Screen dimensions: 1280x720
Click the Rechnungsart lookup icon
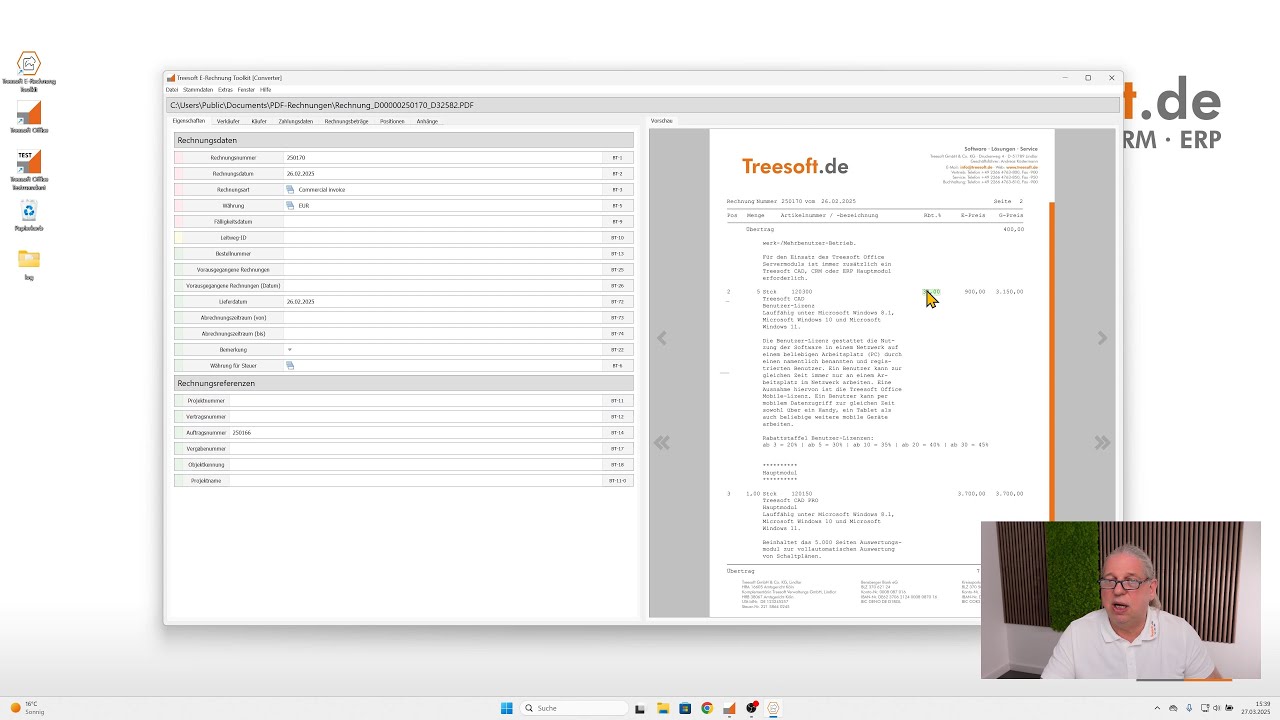click(x=290, y=189)
